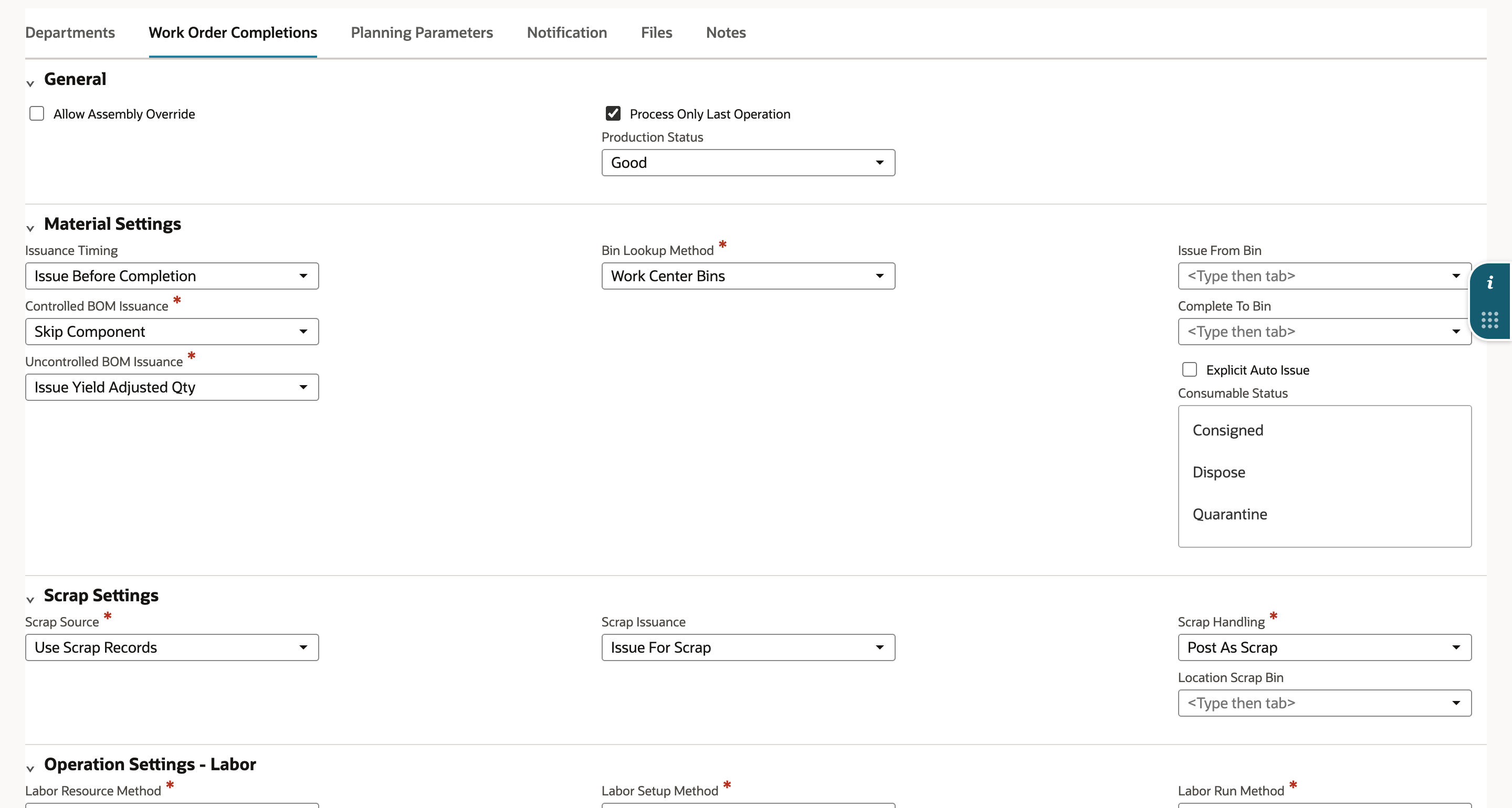Collapse Operation Settings - Labor section
1512x808 pixels.
[30, 769]
